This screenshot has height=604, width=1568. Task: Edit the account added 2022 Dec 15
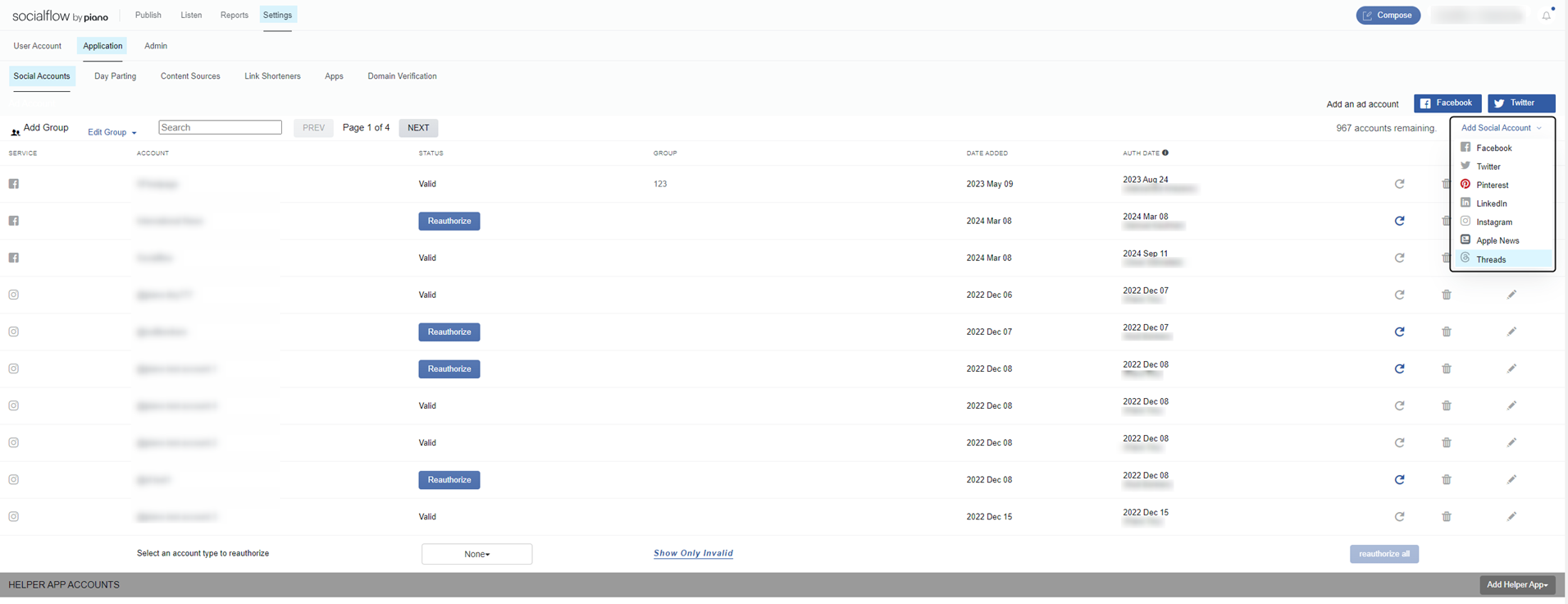click(x=1511, y=516)
